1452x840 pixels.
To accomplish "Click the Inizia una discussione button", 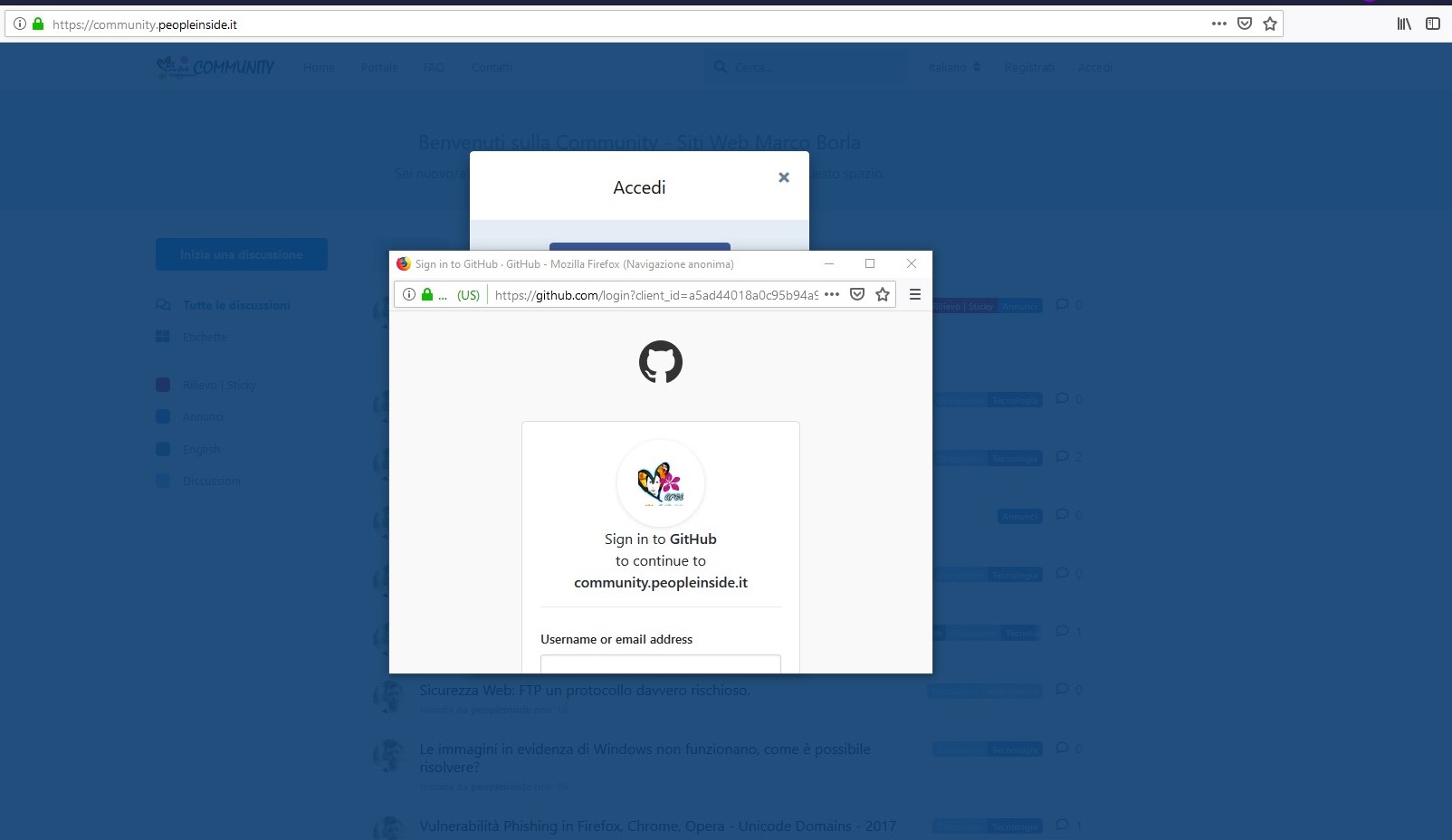I will pos(241,254).
